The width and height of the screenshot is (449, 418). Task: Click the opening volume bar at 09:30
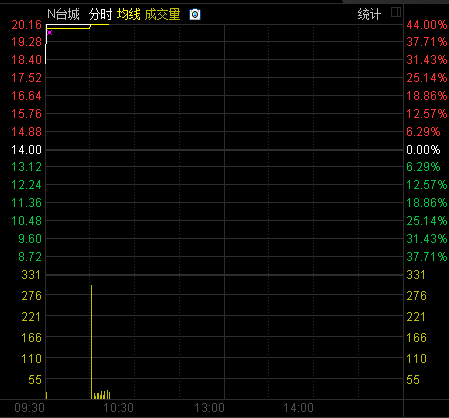46,395
